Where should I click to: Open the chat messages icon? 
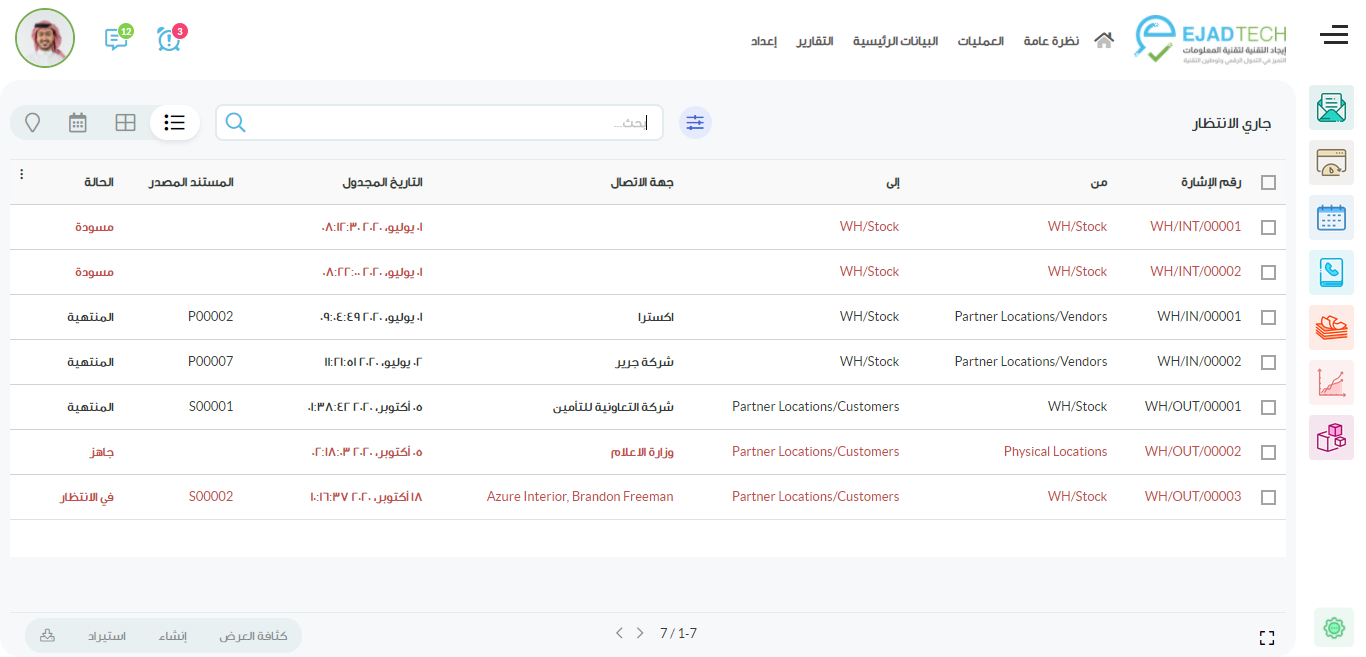117,39
